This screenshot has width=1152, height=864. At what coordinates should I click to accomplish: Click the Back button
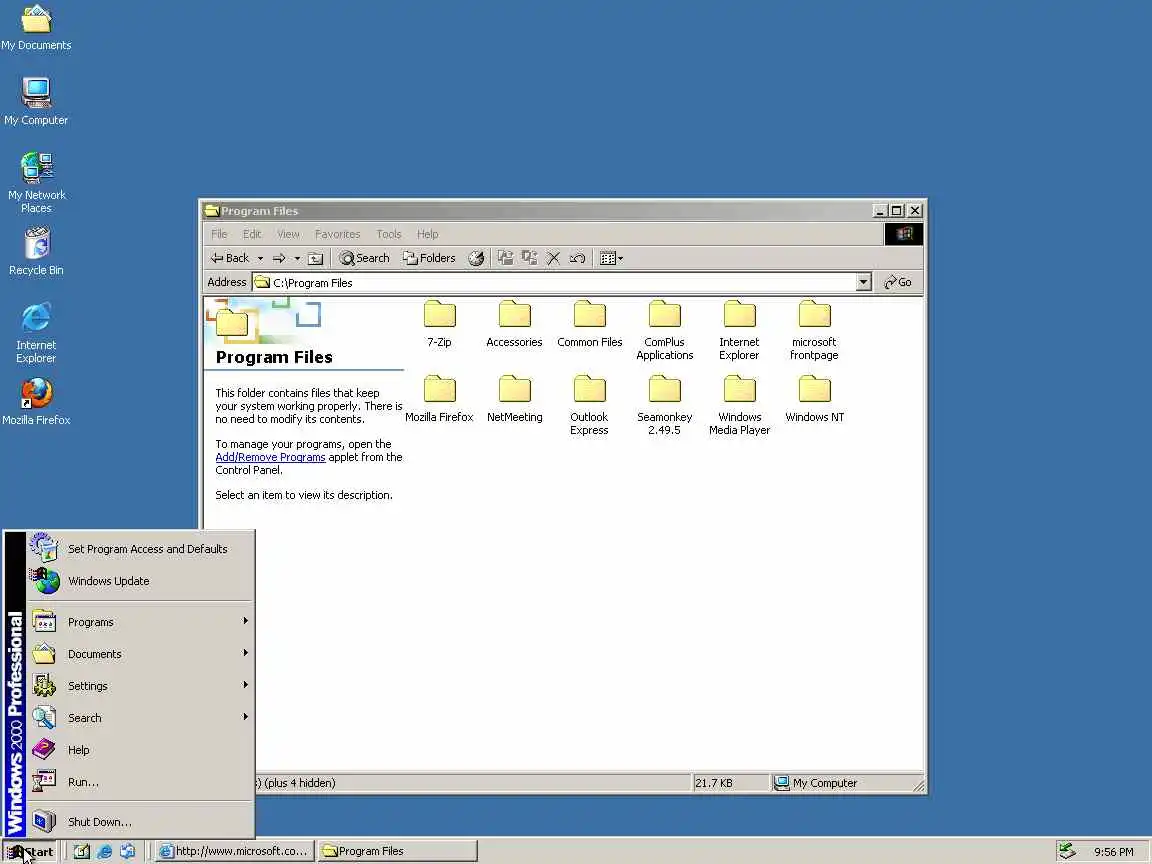230,259
